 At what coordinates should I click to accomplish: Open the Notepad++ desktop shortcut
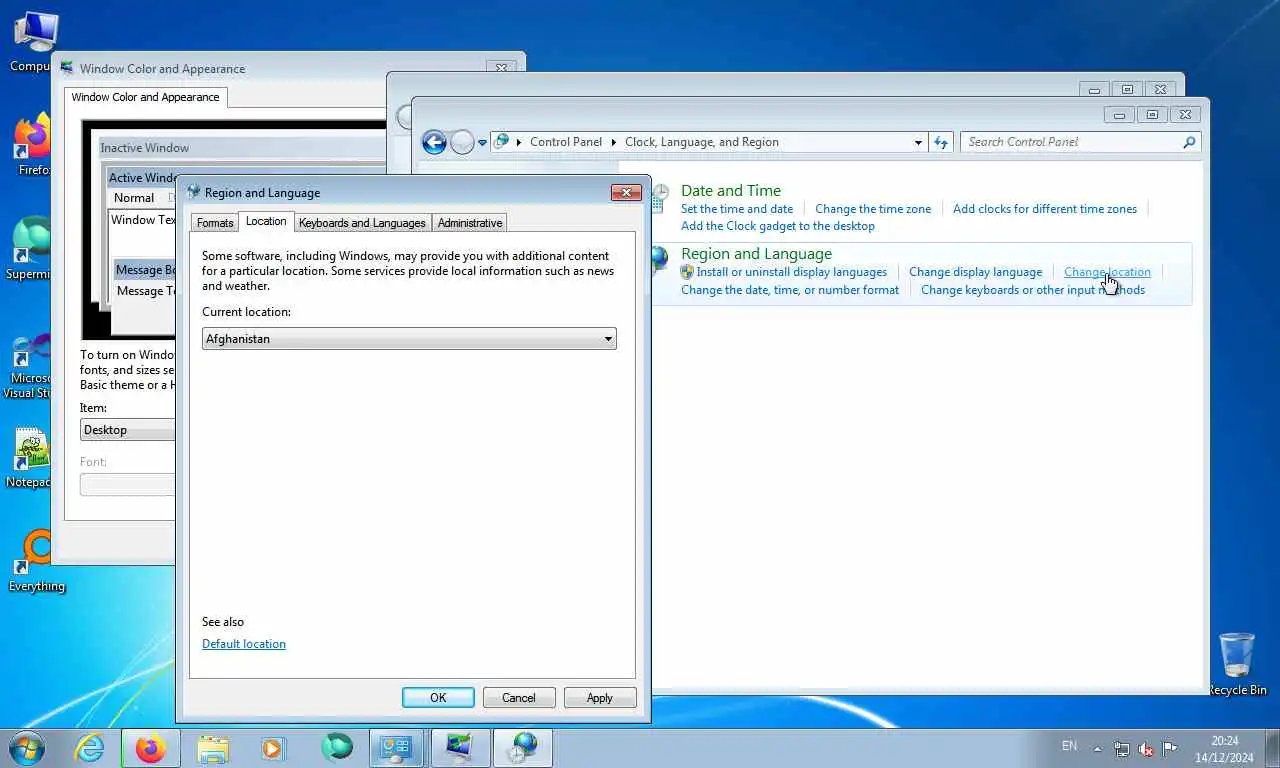tap(30, 458)
